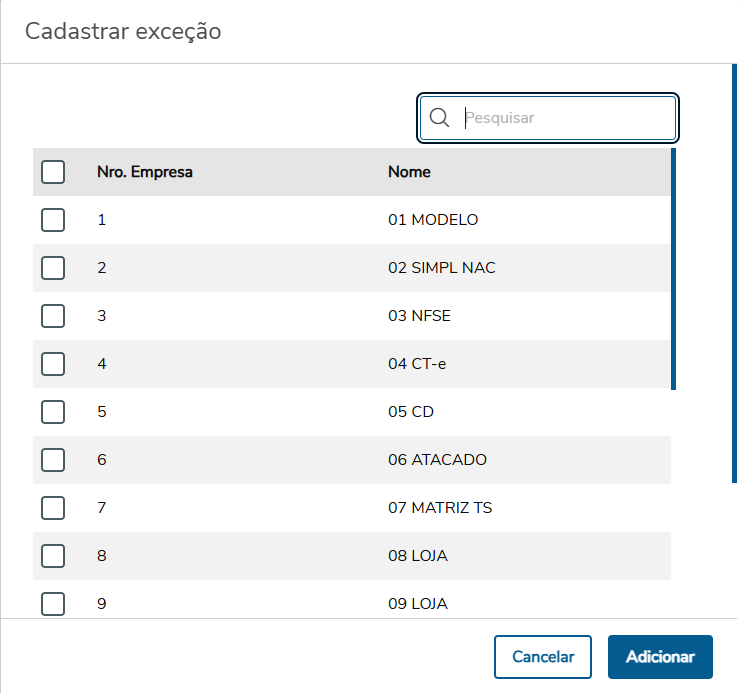
Task: Select checkbox for 02 SIMPL NAC
Action: [x=53, y=268]
